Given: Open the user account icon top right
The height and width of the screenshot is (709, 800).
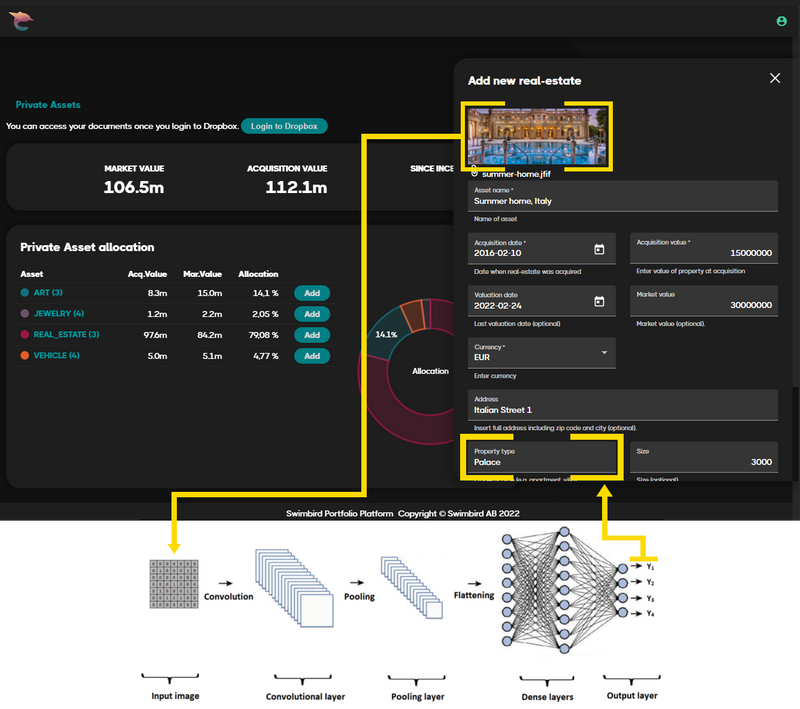Looking at the screenshot, I should coord(781,20).
